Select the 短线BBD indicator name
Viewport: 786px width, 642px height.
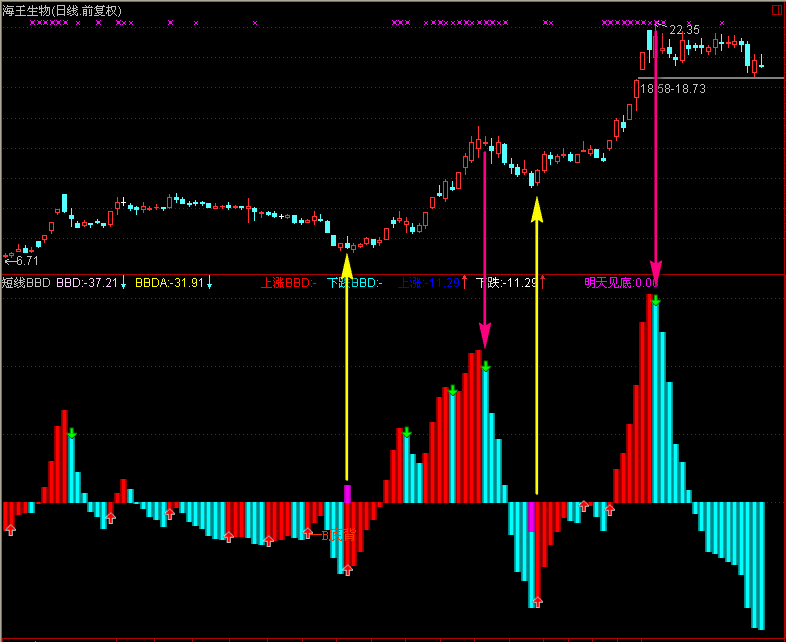26,283
